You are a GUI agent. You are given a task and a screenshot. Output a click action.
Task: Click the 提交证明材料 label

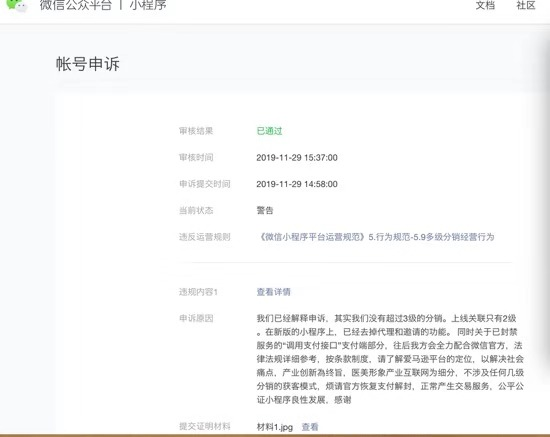click(x=204, y=426)
